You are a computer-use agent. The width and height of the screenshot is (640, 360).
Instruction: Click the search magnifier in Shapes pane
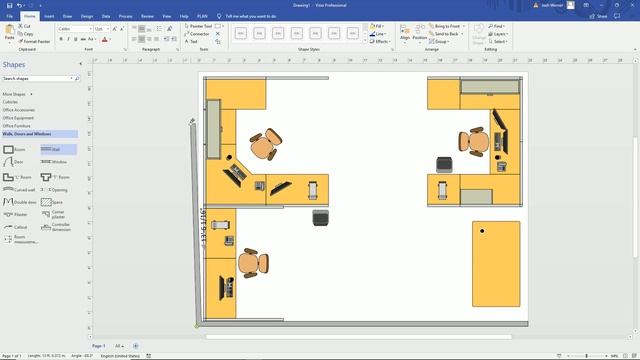pyautogui.click(x=77, y=78)
